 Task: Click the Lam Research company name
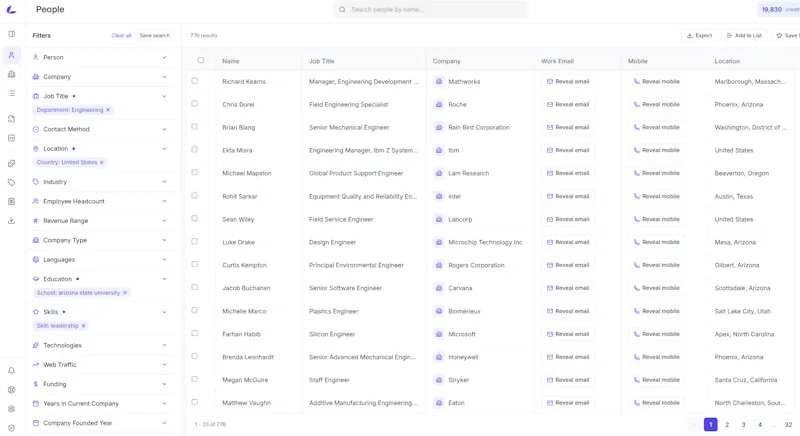pyautogui.click(x=468, y=173)
